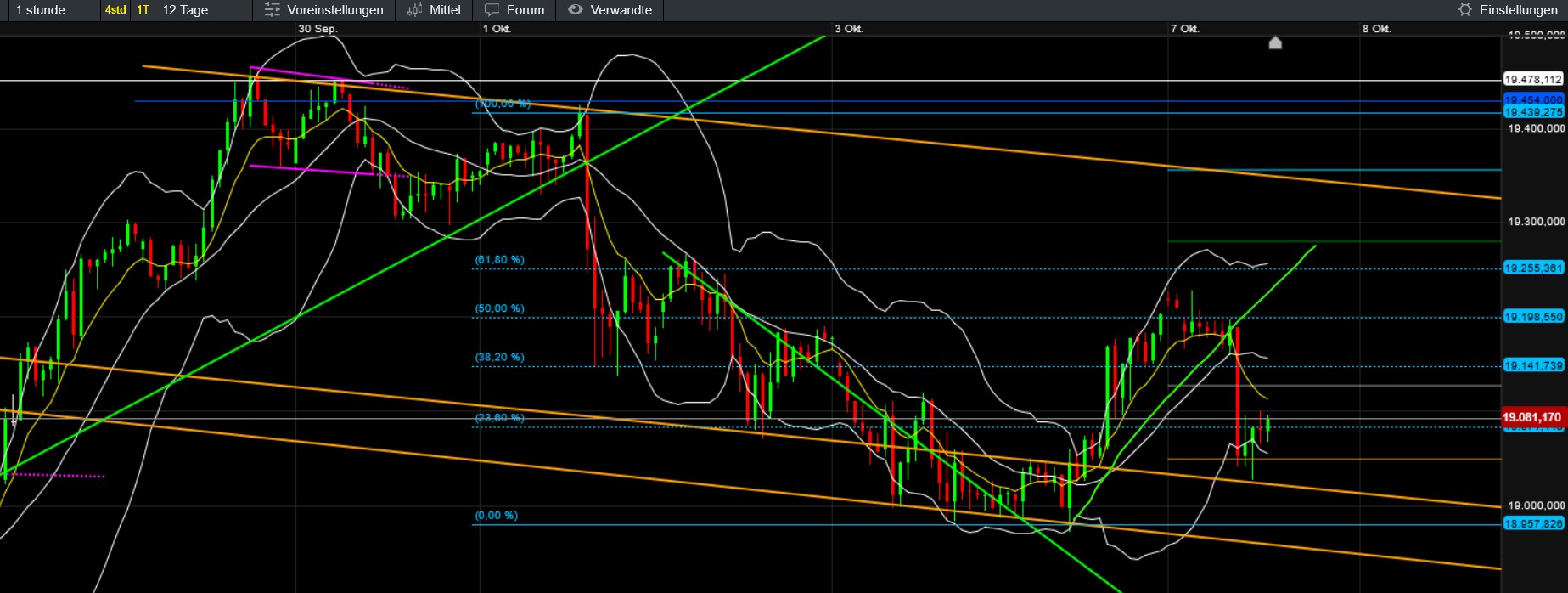1568x593 pixels.
Task: Click the (50,00 %) Fibonacci label
Action: [499, 309]
